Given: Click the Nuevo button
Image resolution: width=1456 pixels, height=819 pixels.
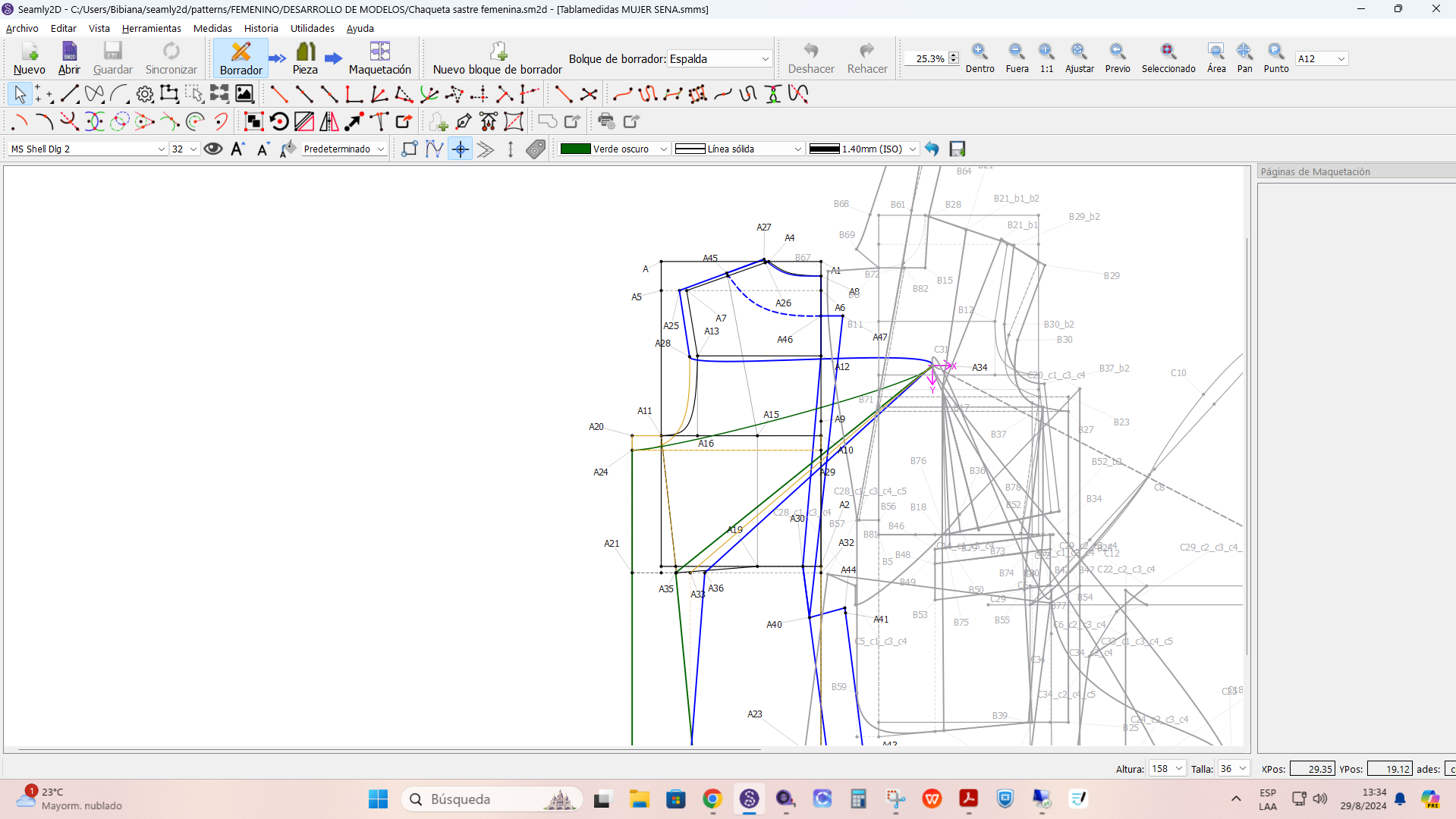Looking at the screenshot, I should click(29, 58).
